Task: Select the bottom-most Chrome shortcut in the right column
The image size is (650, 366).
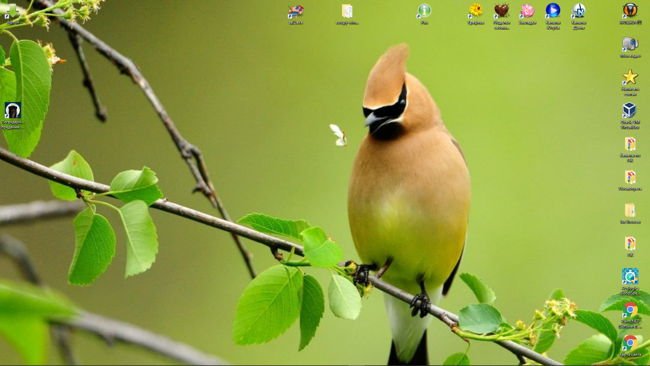Action: 630,343
